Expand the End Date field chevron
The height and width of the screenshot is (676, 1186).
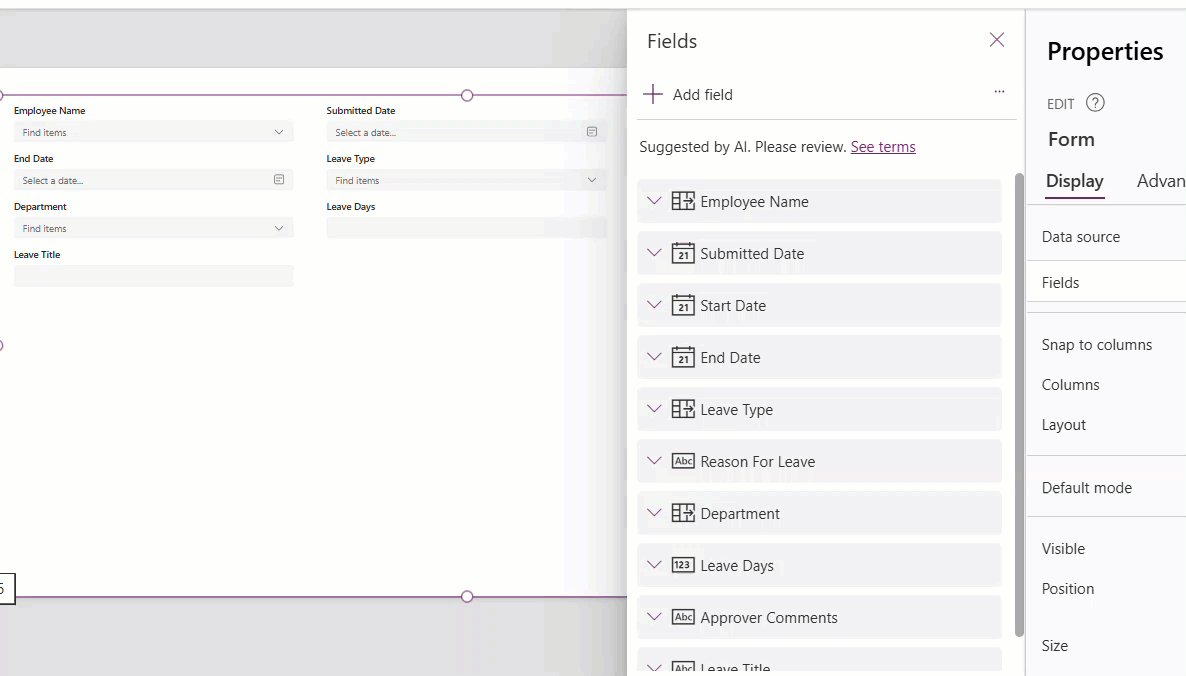654,357
